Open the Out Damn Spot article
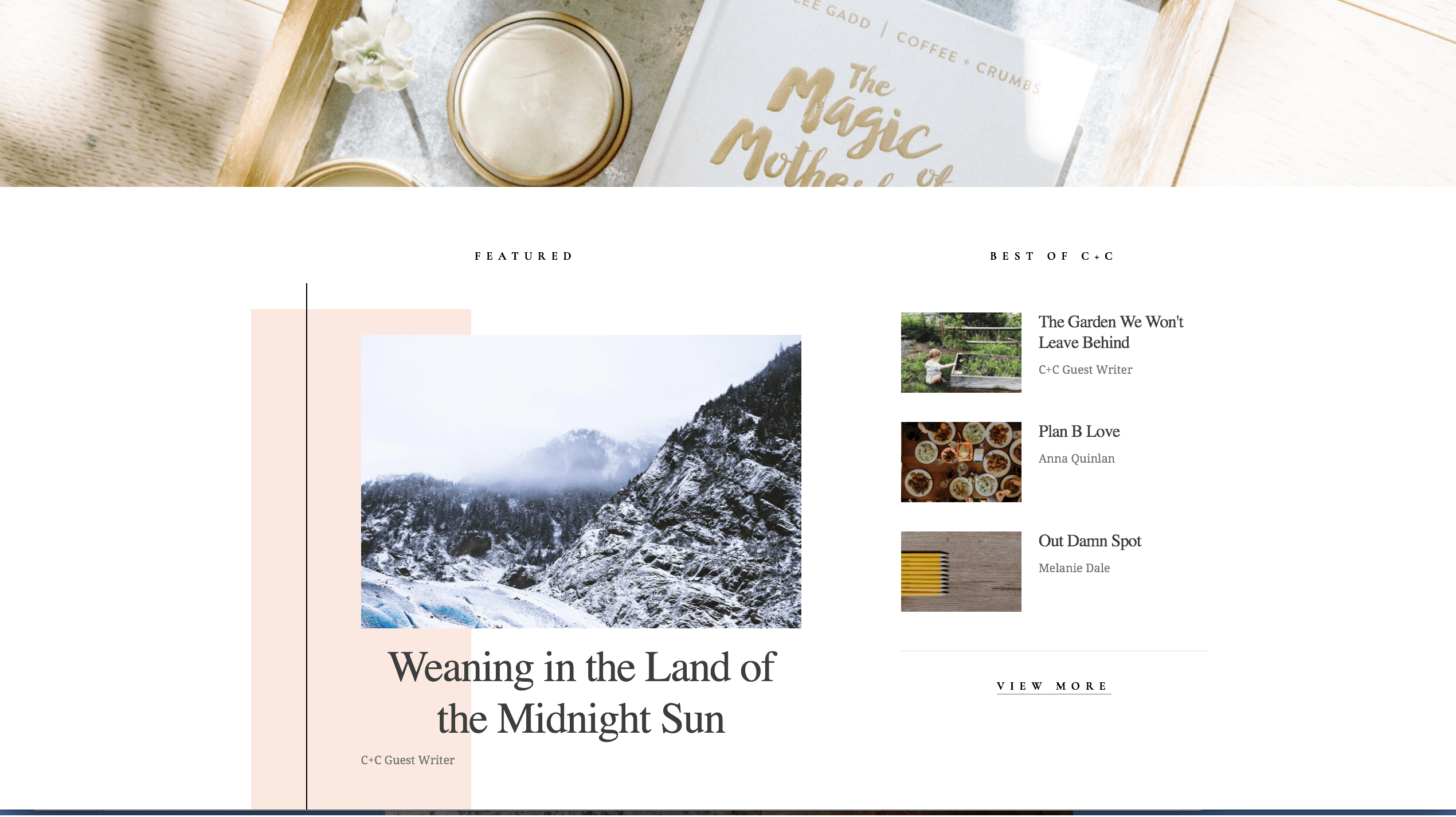The image size is (1456, 817). (x=1090, y=541)
